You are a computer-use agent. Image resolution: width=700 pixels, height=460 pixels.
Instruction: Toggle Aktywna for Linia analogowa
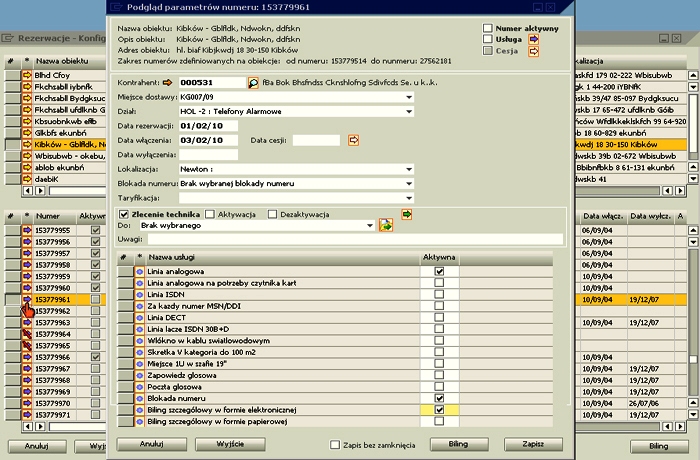tap(439, 272)
